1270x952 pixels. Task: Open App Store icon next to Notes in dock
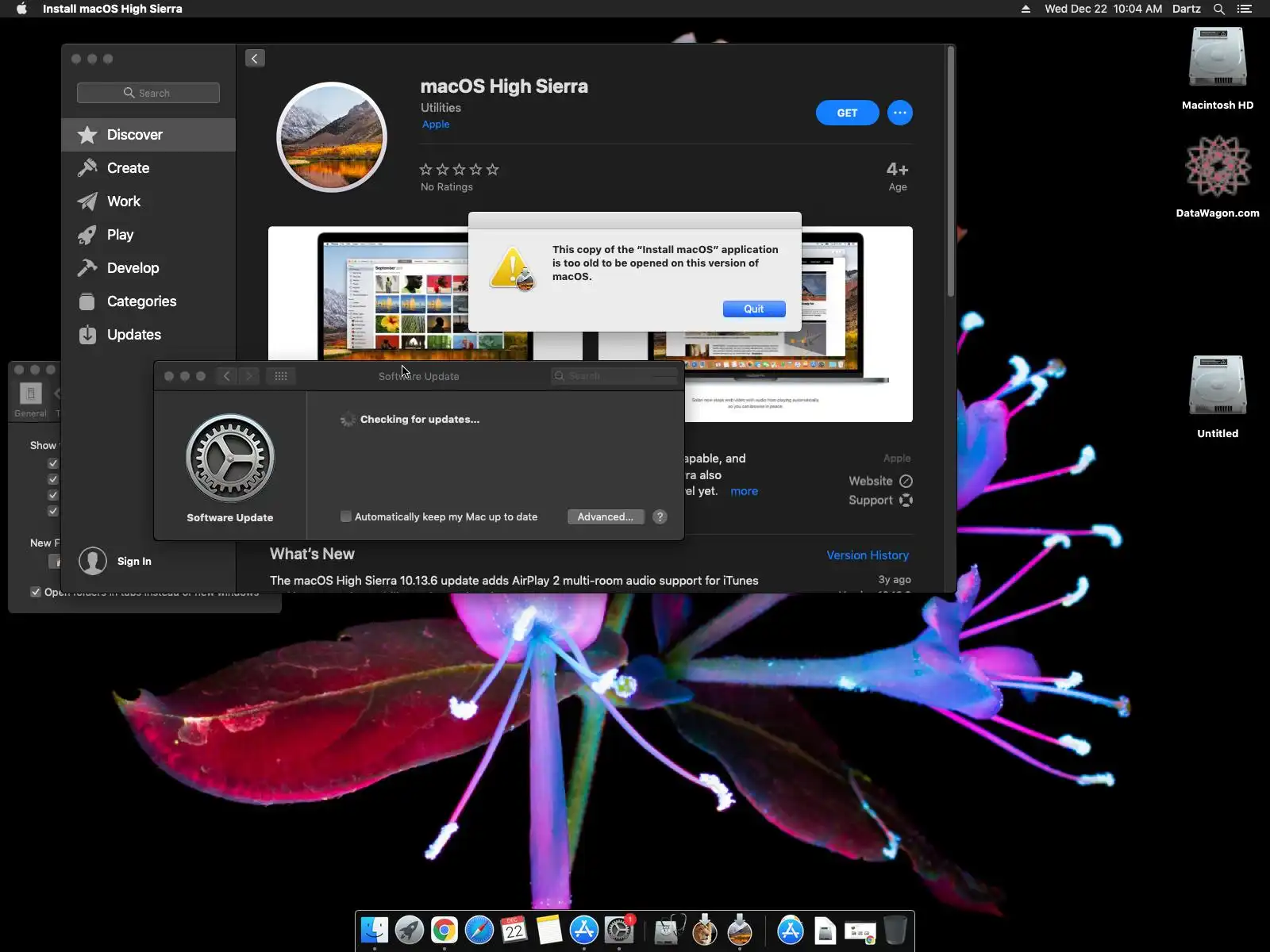coord(584,930)
